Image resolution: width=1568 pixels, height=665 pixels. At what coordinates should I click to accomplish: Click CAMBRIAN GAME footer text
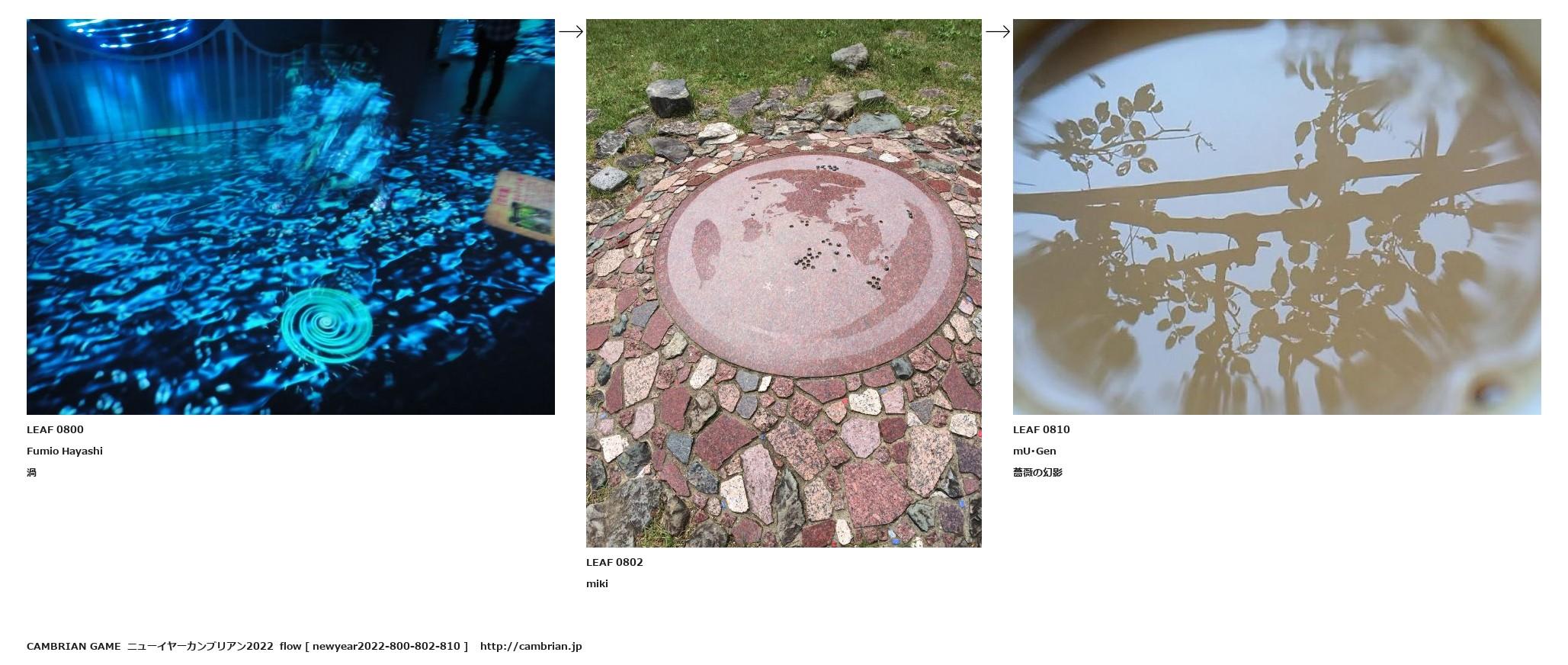pyautogui.click(x=73, y=646)
